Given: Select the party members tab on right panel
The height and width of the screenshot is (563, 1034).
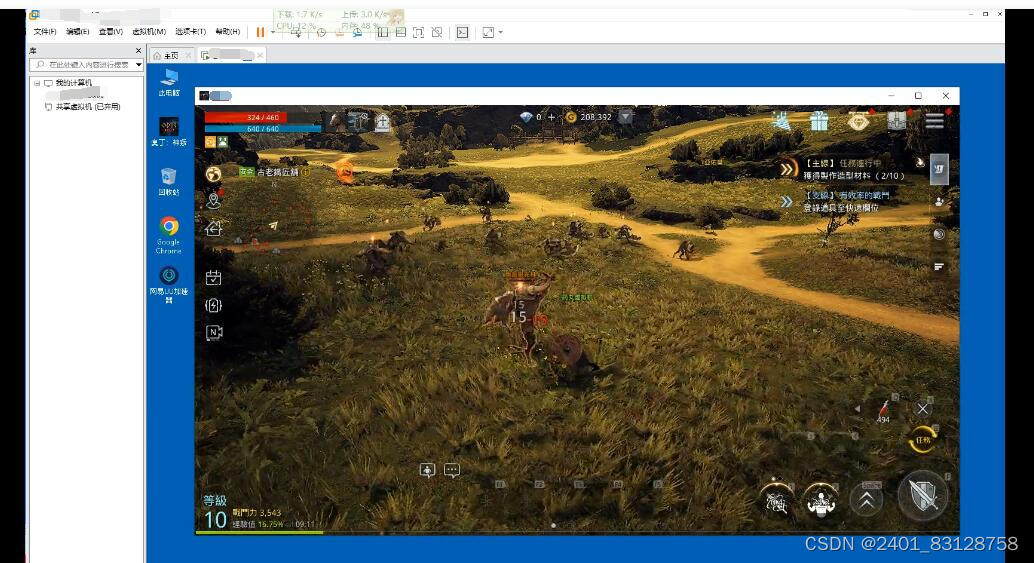Looking at the screenshot, I should (939, 202).
